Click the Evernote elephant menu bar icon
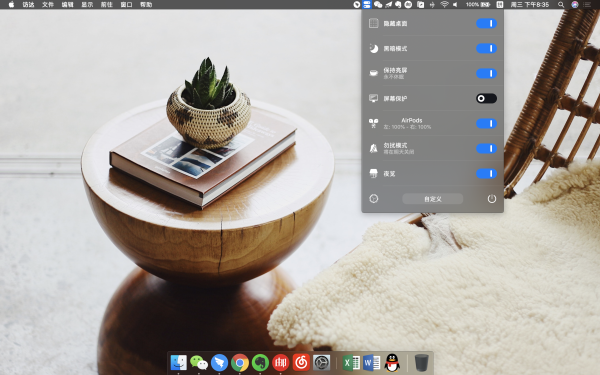 click(398, 5)
